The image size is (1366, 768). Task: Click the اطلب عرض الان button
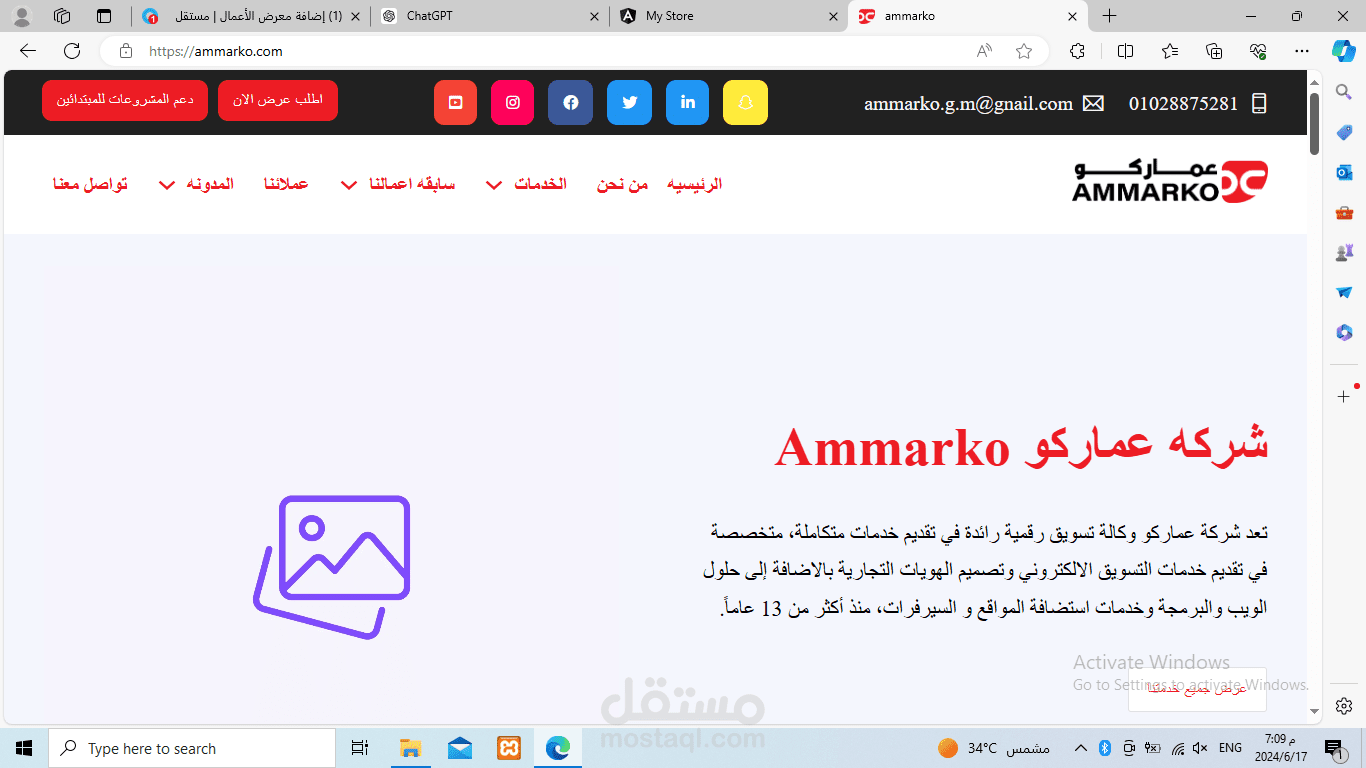click(278, 100)
